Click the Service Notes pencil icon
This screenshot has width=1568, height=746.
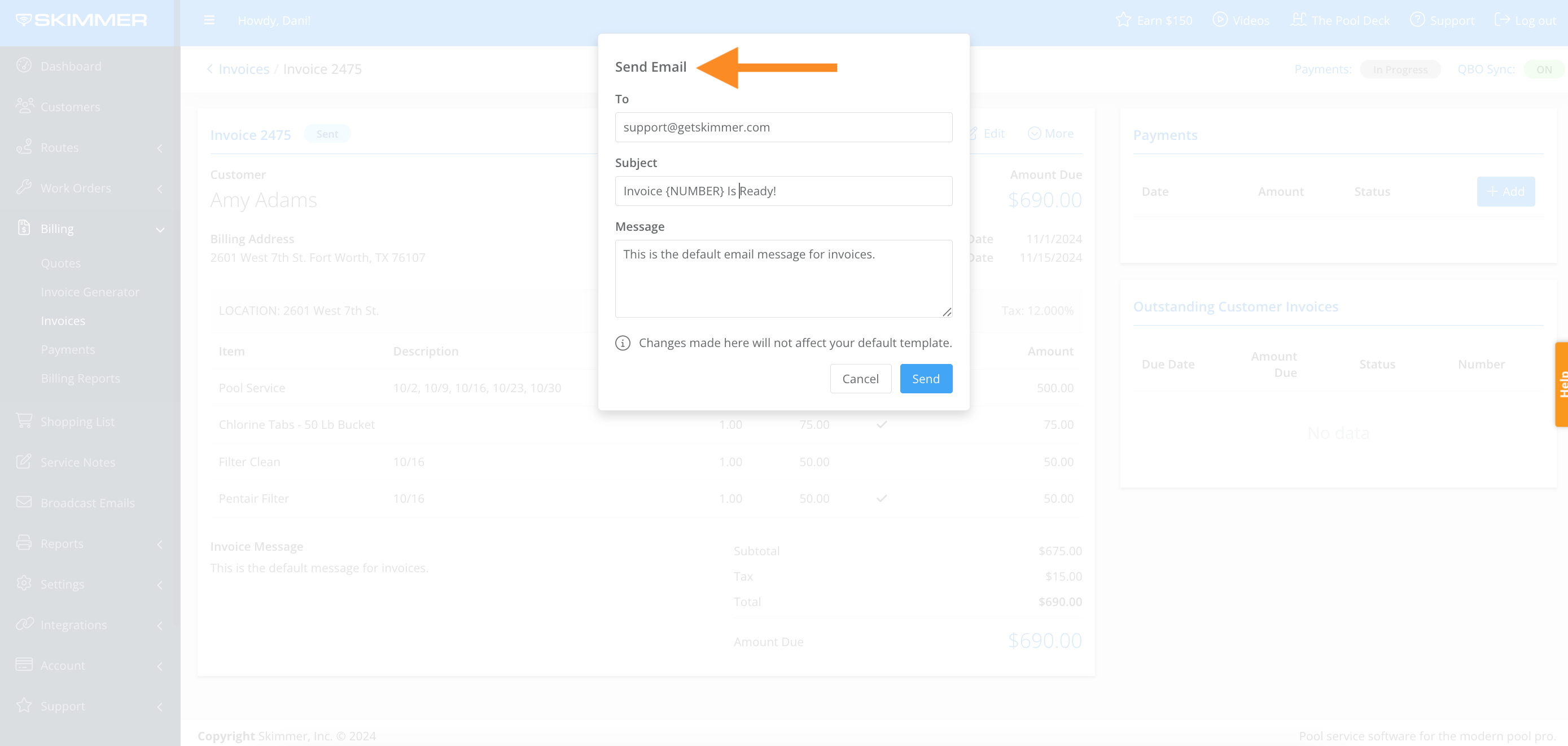24,461
